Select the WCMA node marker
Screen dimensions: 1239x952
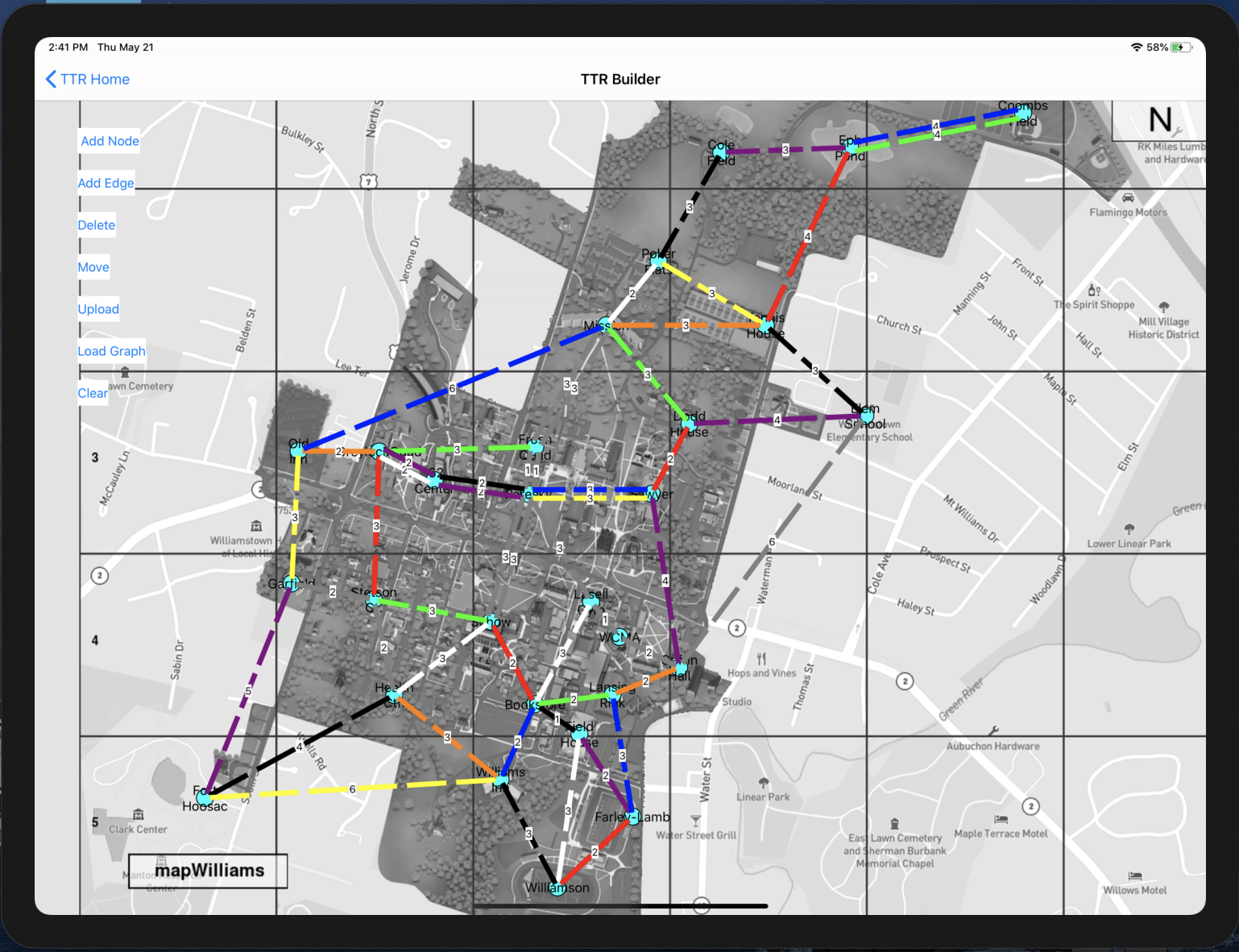(619, 637)
